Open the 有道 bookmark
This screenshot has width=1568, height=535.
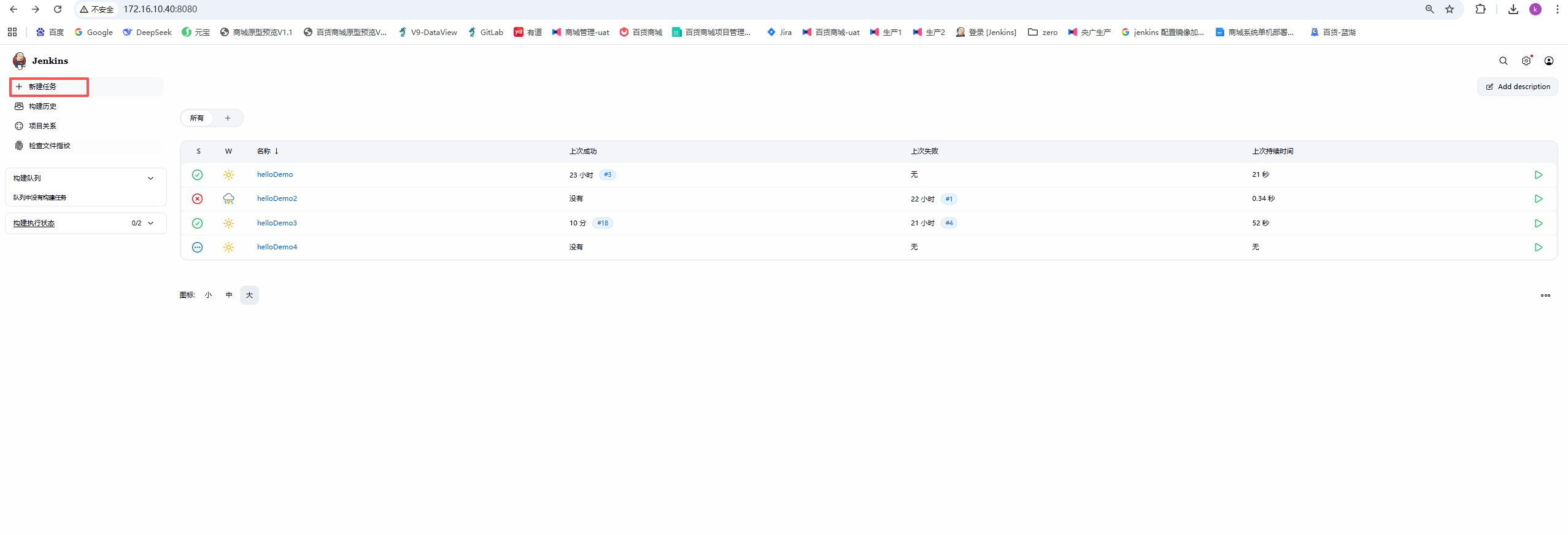528,32
